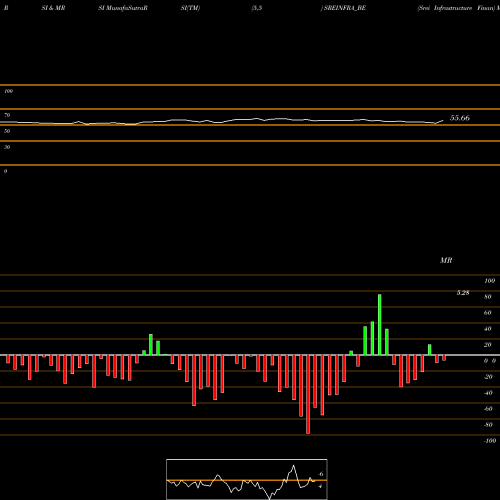Click the RSI line end near 55.66

(443, 120)
